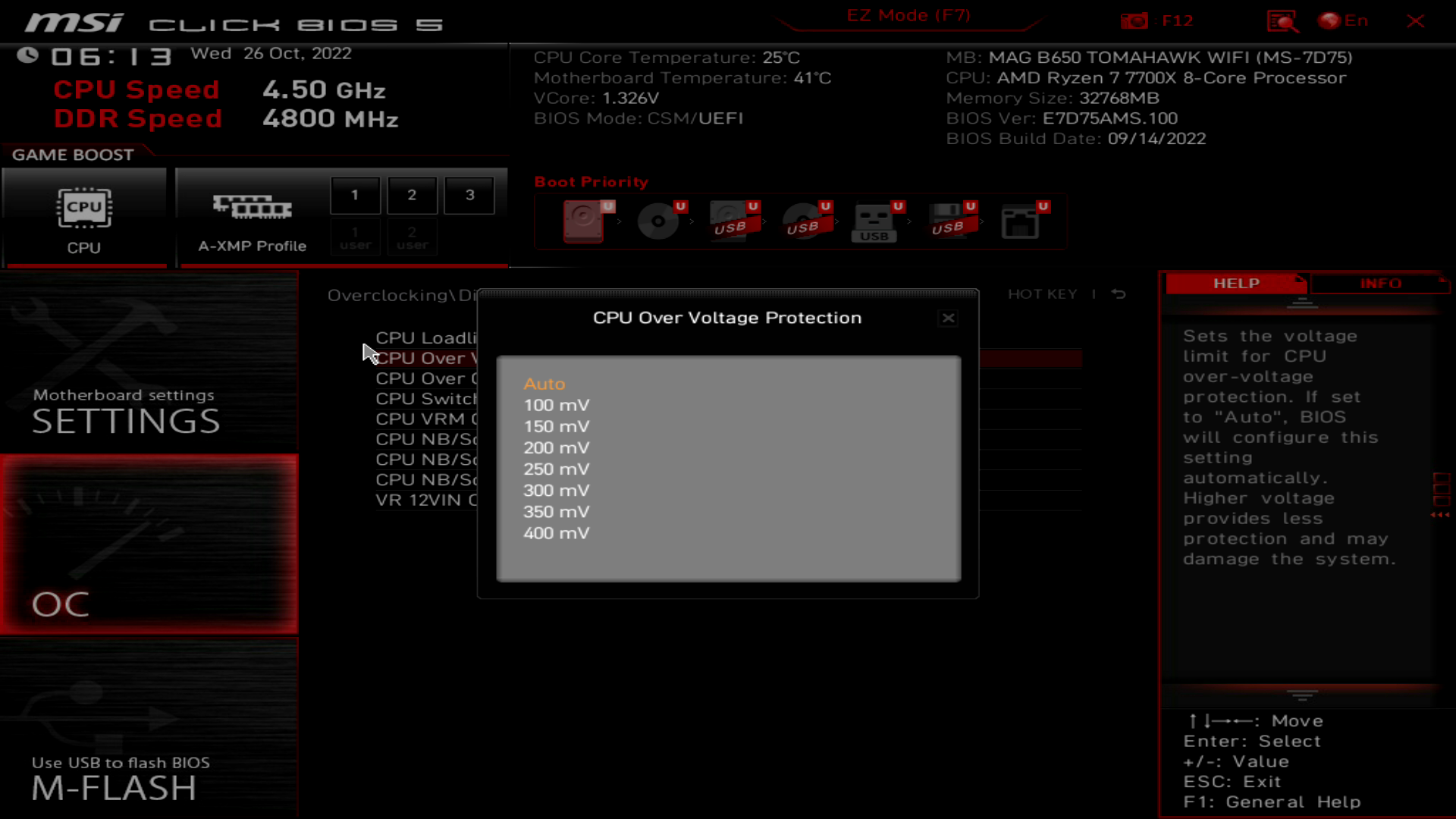Select A-XMP Profile 1 option

pyautogui.click(x=354, y=194)
